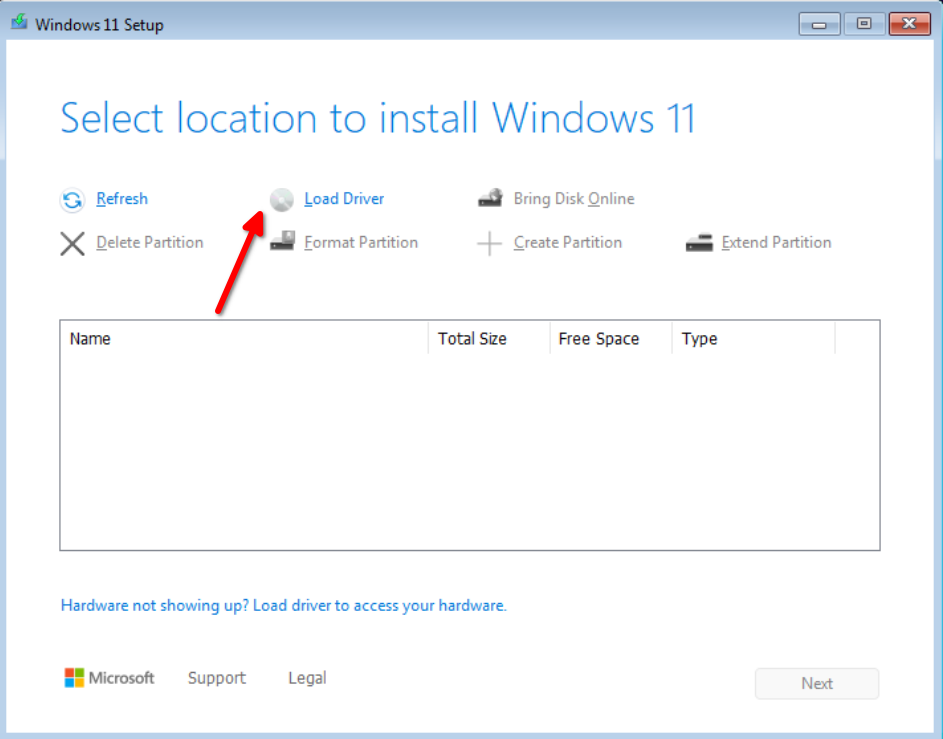Click the Windows Setup title bar icon

(19, 23)
